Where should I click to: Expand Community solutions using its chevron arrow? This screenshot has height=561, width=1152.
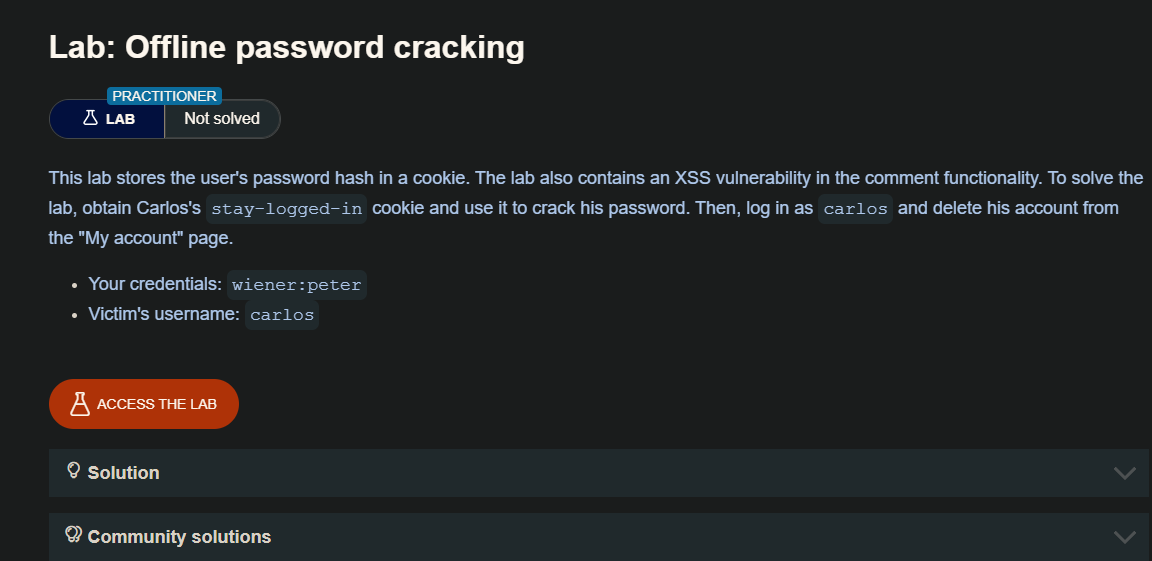tap(1124, 537)
